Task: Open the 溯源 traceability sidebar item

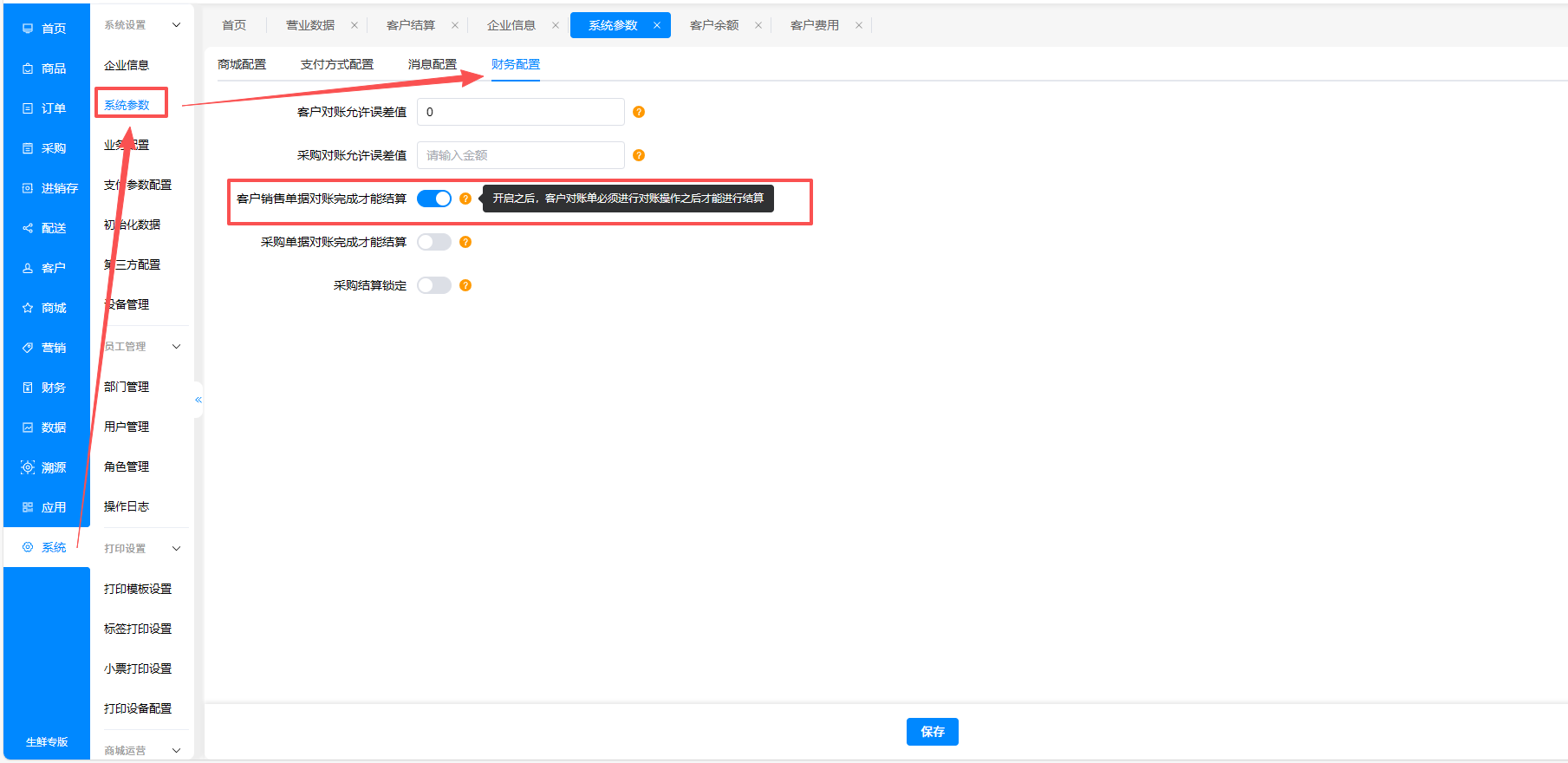Action: tap(45, 467)
